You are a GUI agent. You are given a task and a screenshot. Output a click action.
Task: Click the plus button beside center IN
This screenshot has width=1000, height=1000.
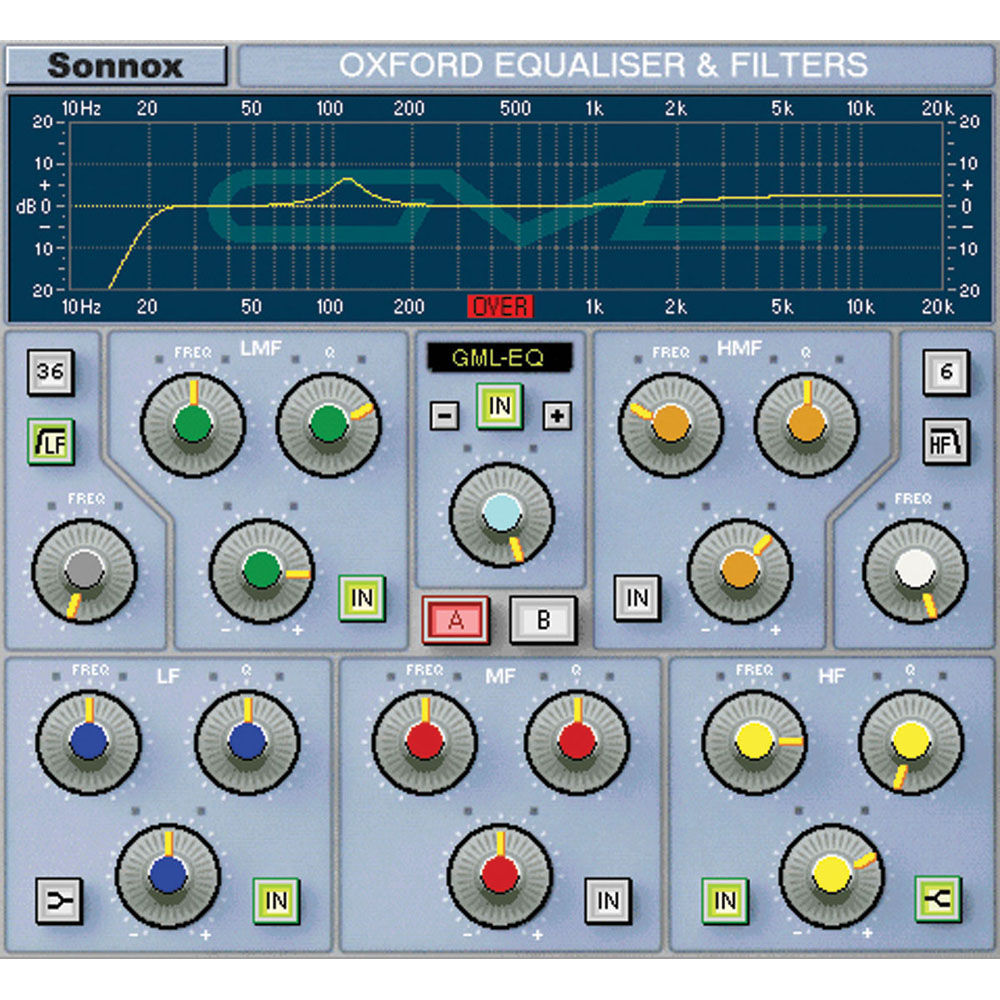557,416
